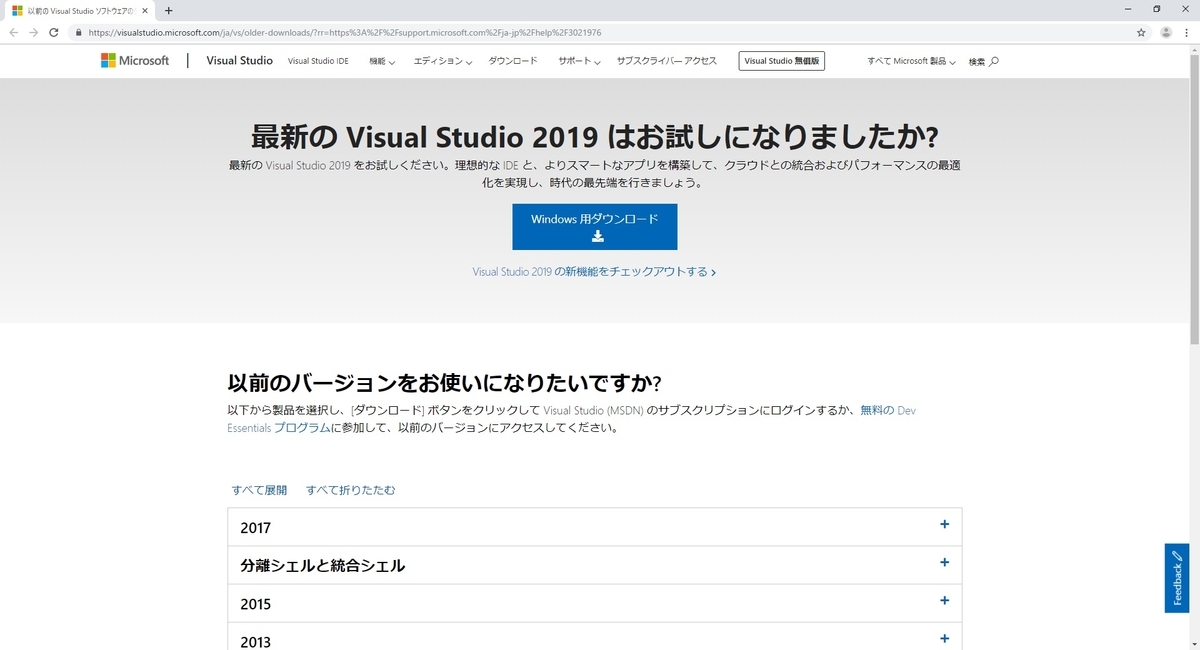Expand the 2015 section plus icon
The width and height of the screenshot is (1200, 650).
944,600
